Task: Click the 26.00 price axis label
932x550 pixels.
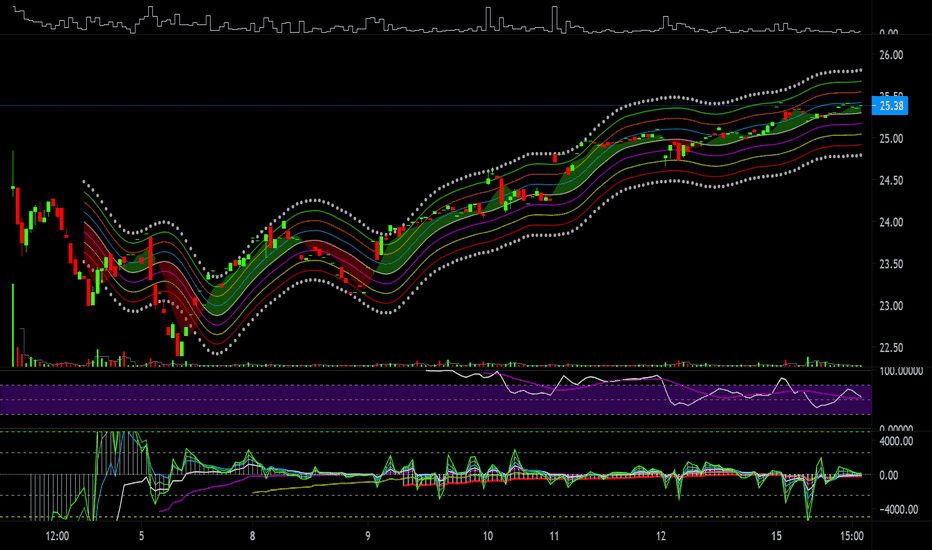Action: tap(891, 55)
